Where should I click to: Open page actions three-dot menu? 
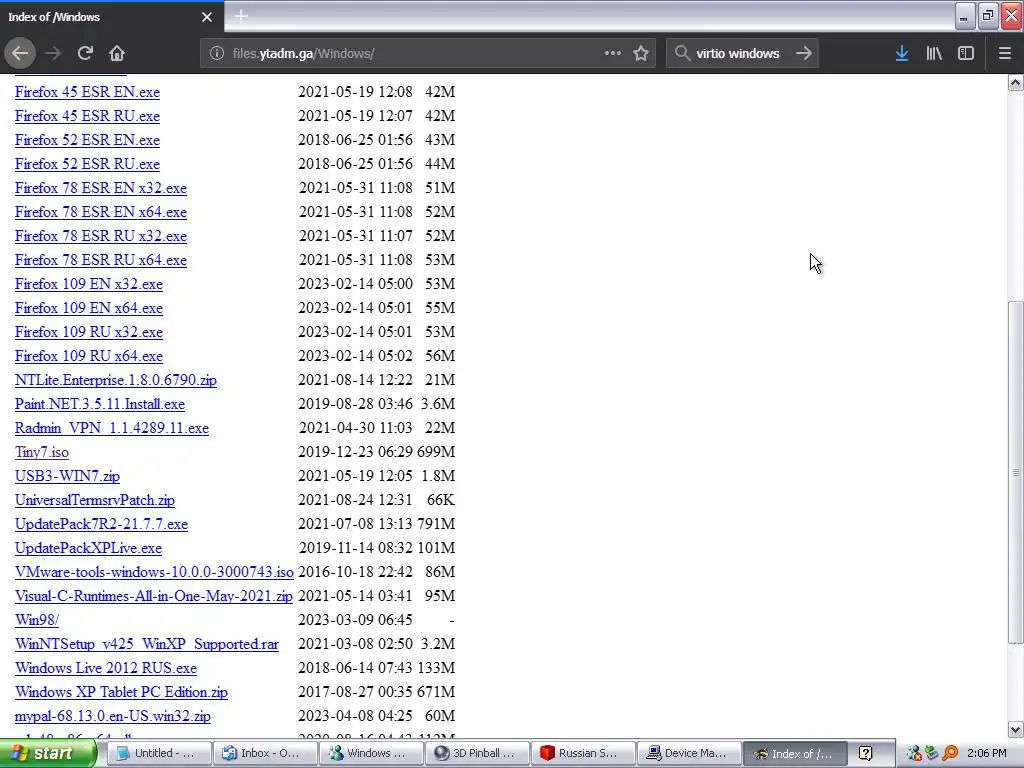click(x=613, y=53)
